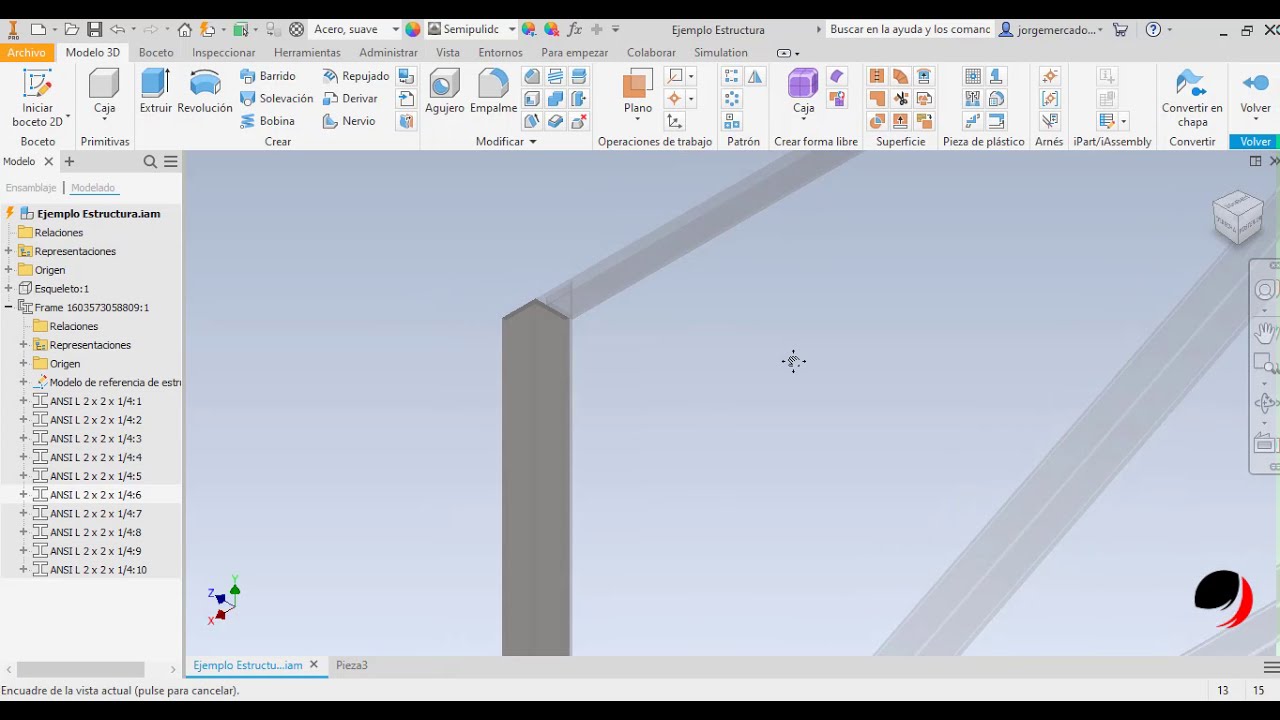Switch to the Herramientas ribbon tab
The image size is (1280, 720).
click(x=307, y=52)
